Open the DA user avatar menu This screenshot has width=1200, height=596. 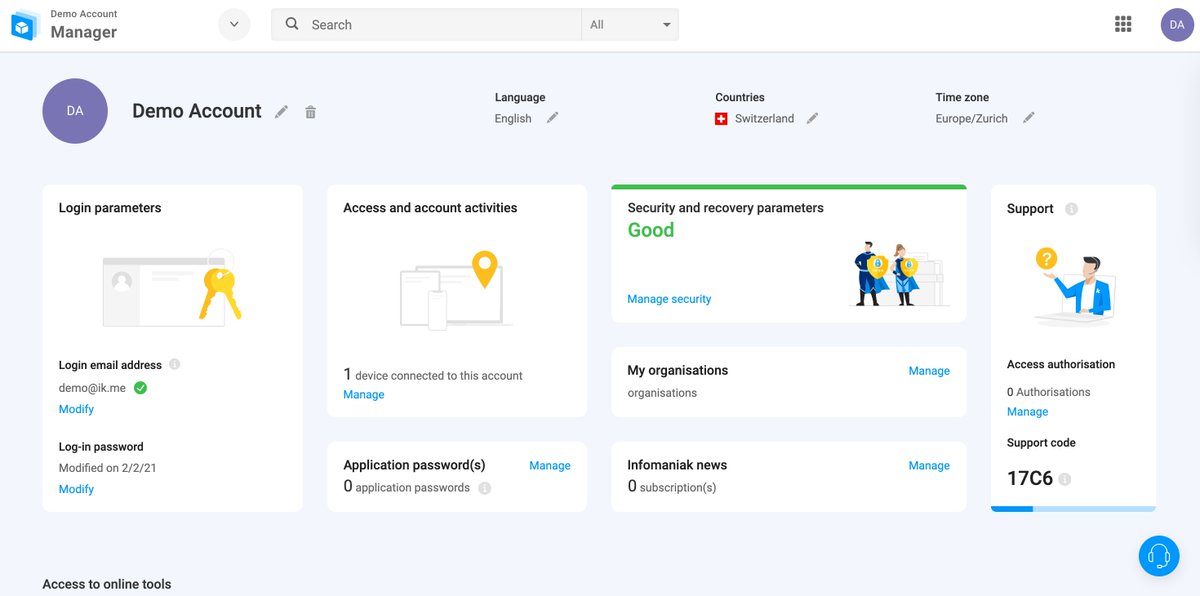[1177, 24]
